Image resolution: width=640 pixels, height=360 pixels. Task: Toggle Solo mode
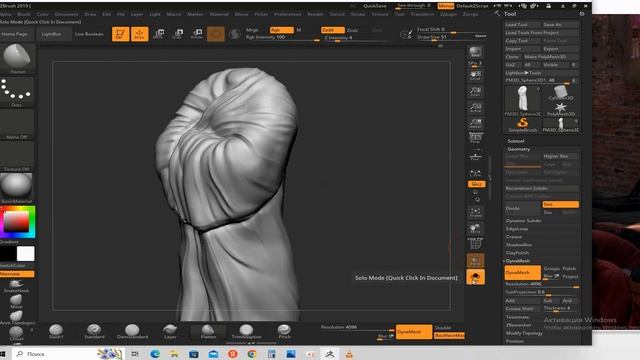point(475,277)
